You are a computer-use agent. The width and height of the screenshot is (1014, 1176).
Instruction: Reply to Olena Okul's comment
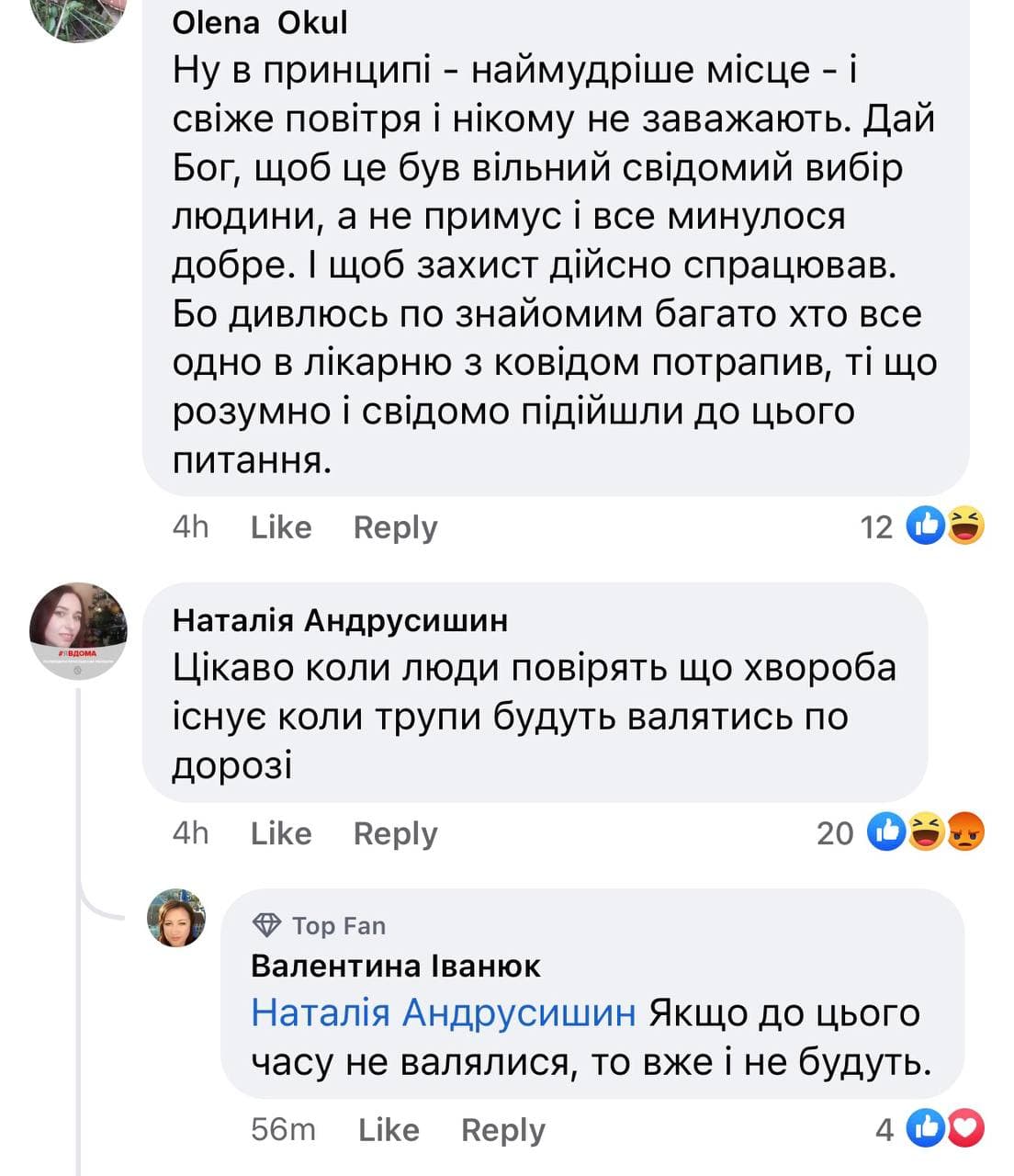(395, 527)
